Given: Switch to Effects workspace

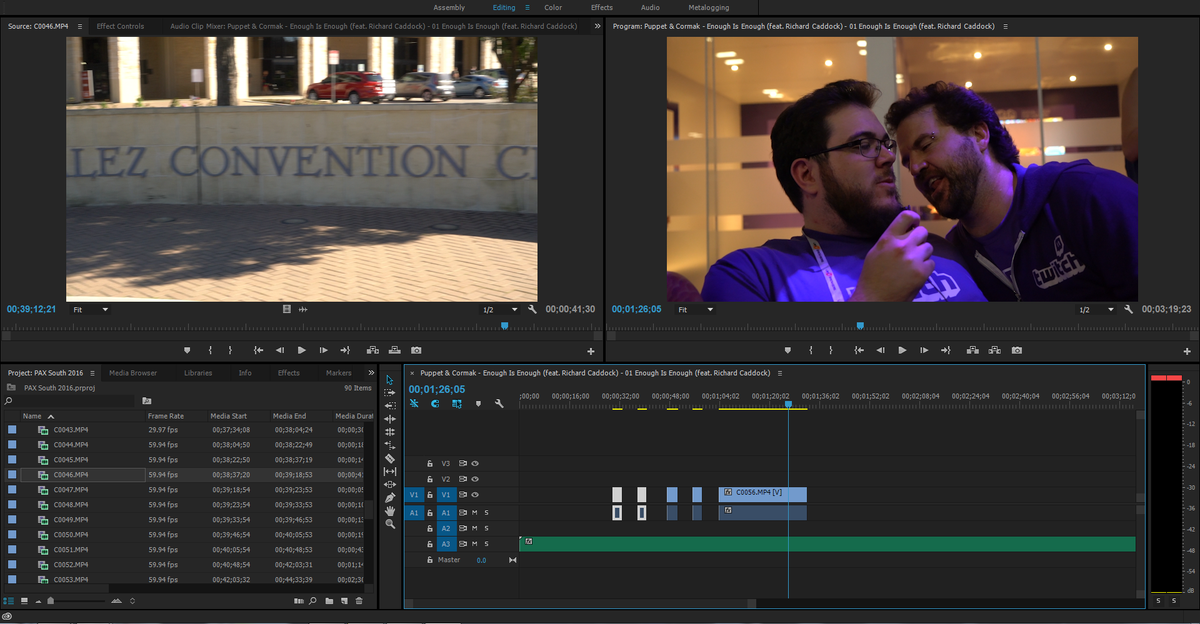Looking at the screenshot, I should (602, 7).
